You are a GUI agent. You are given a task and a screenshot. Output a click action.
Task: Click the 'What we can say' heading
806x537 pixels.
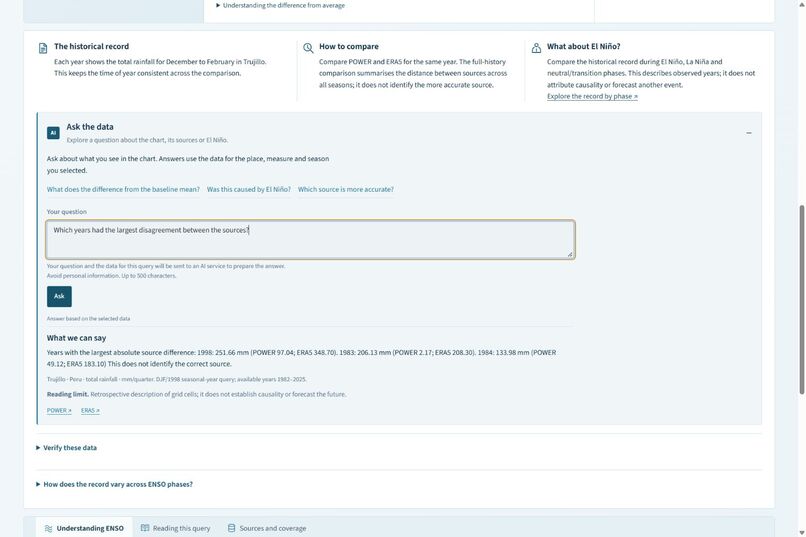(77, 338)
